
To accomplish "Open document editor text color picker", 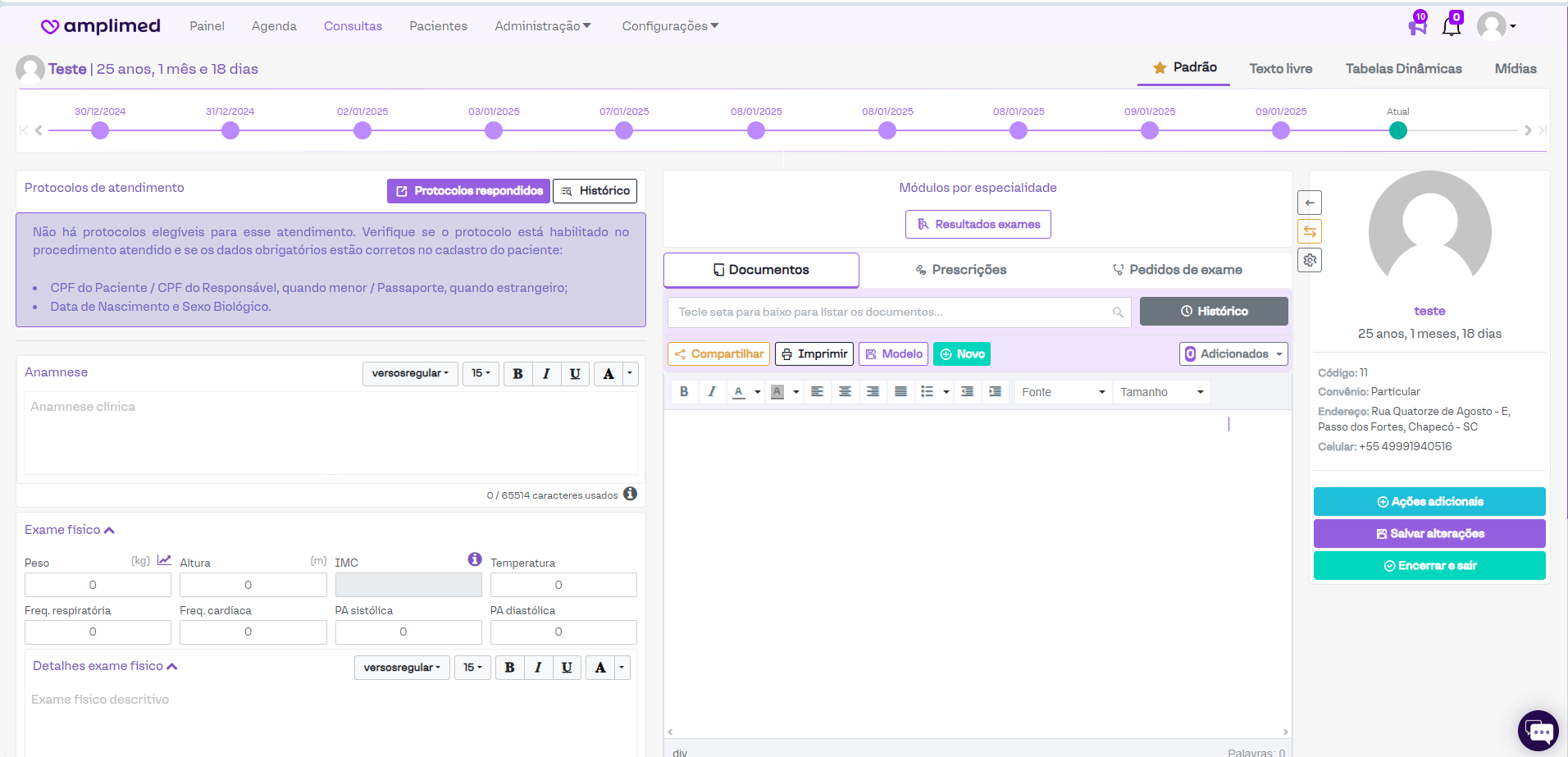I will pyautogui.click(x=740, y=392).
